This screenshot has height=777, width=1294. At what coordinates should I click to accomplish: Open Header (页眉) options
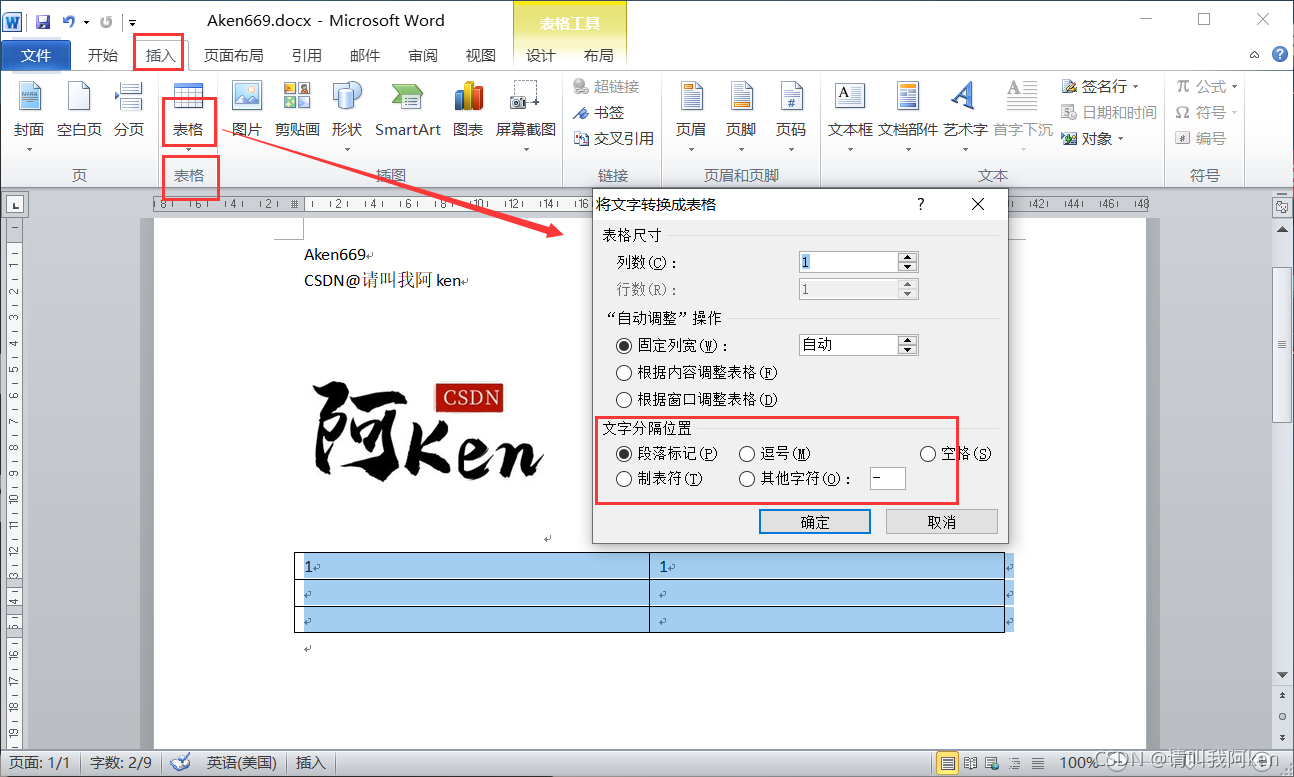[691, 117]
